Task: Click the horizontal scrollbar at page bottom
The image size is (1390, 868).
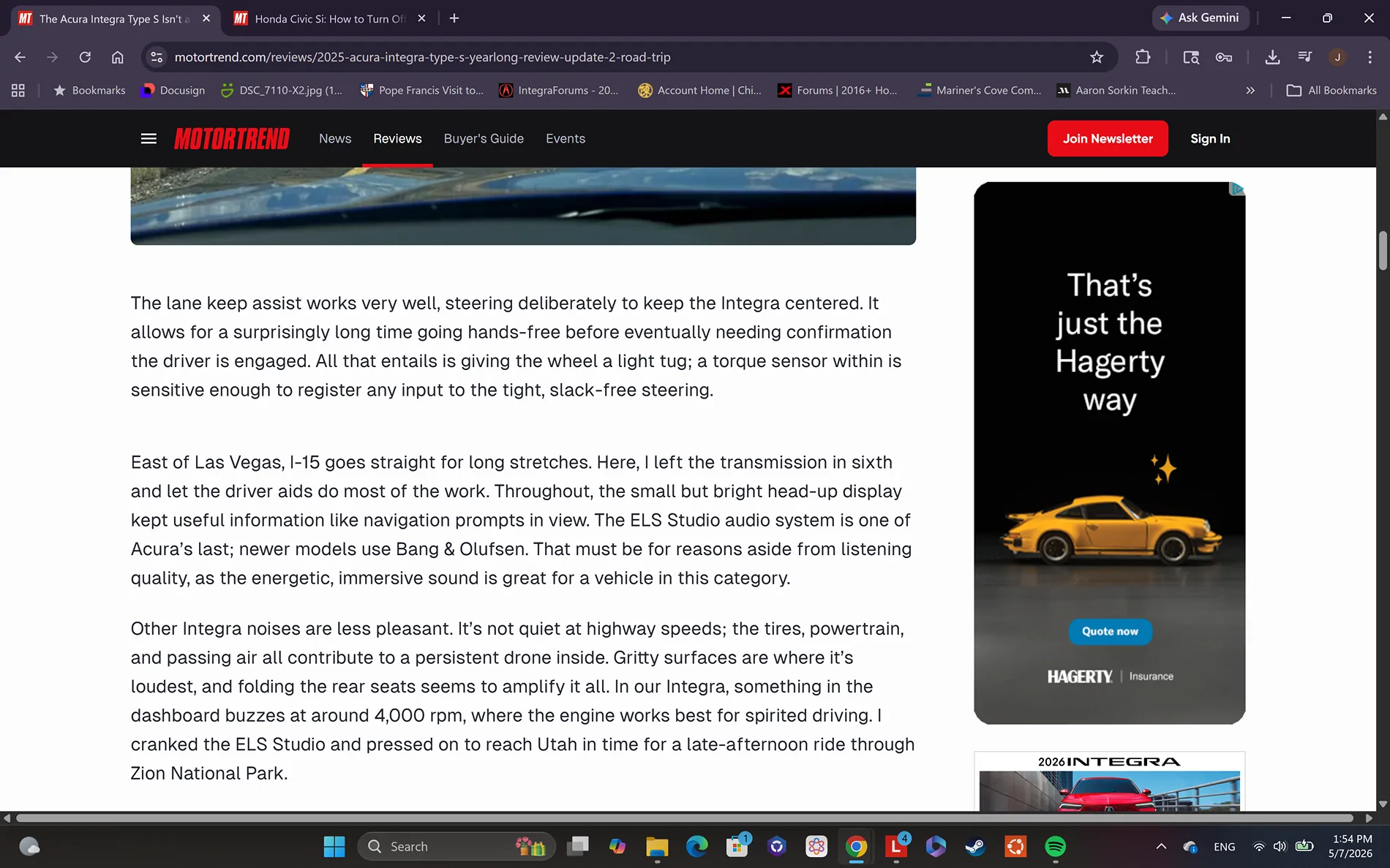Action: point(685,818)
